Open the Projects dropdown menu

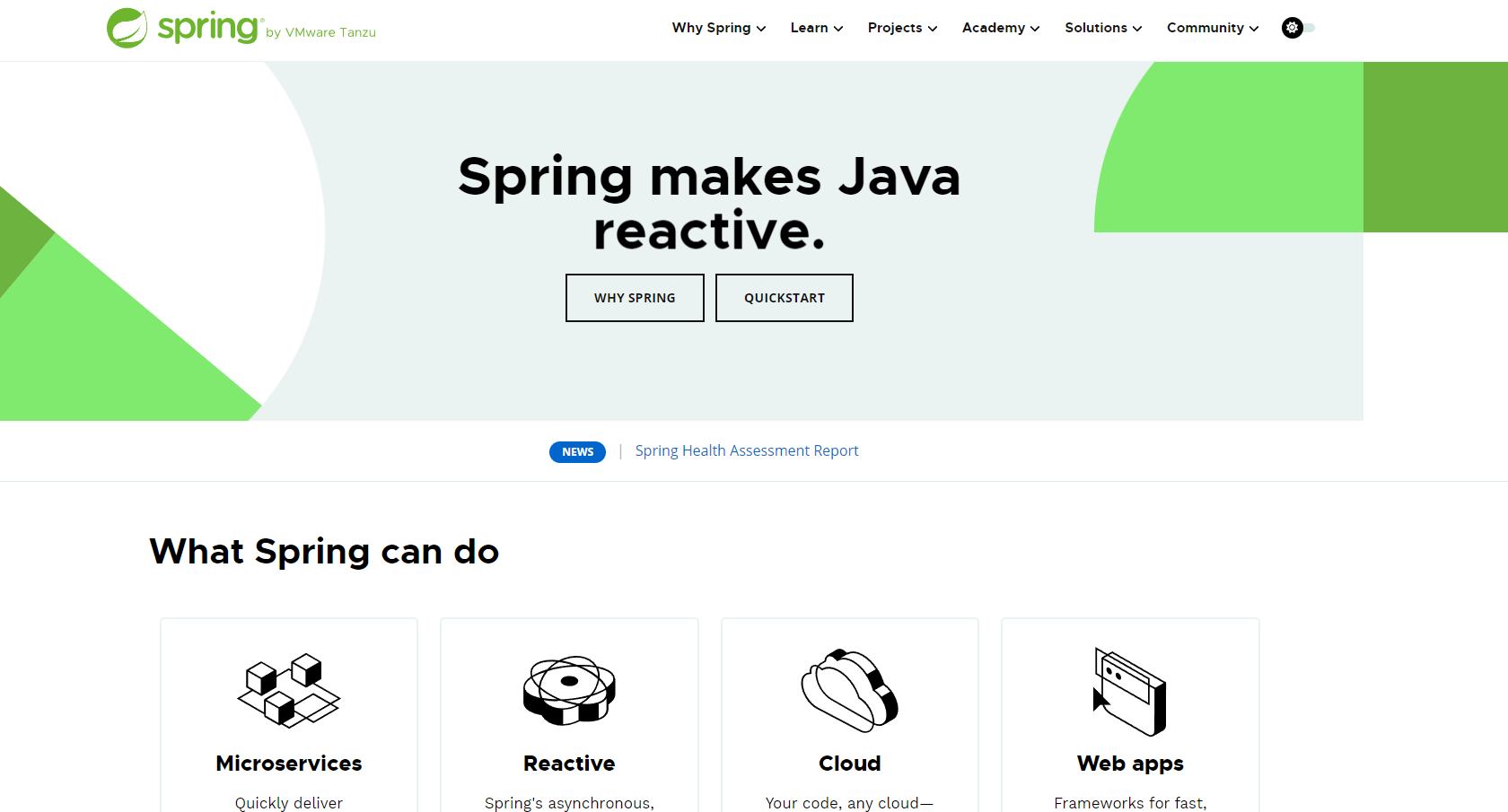902,28
